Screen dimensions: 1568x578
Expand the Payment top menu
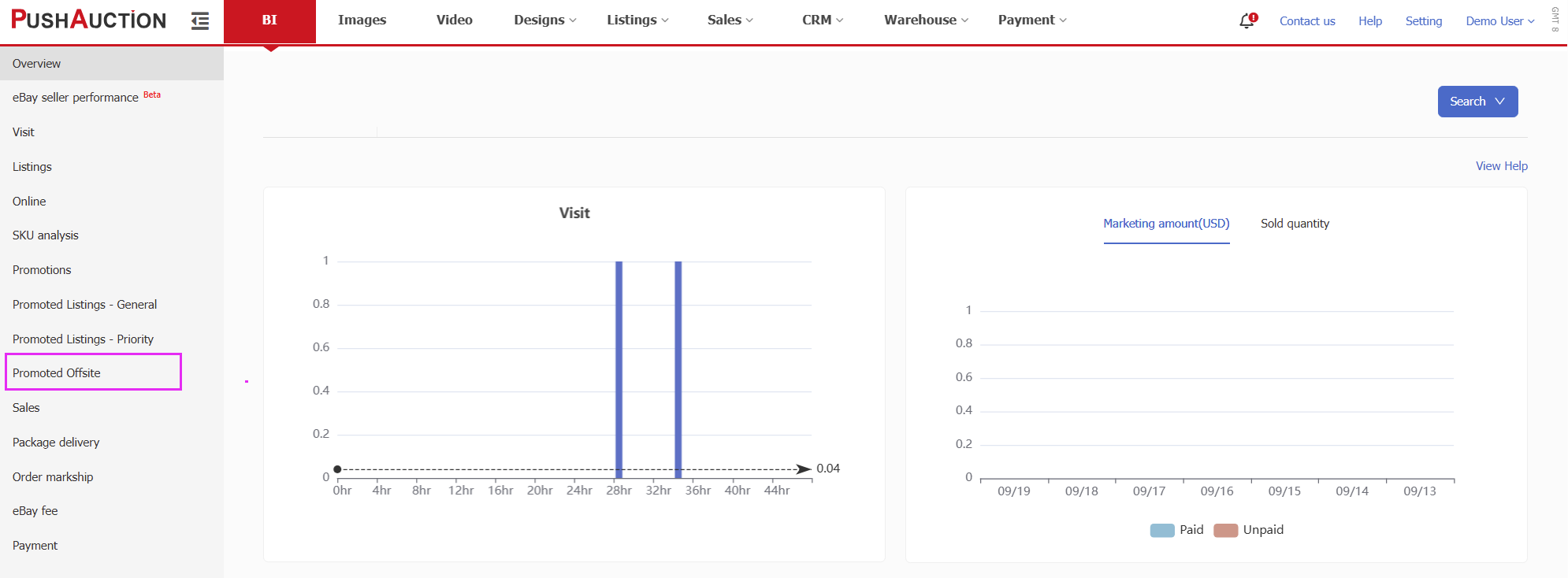pos(1031,20)
